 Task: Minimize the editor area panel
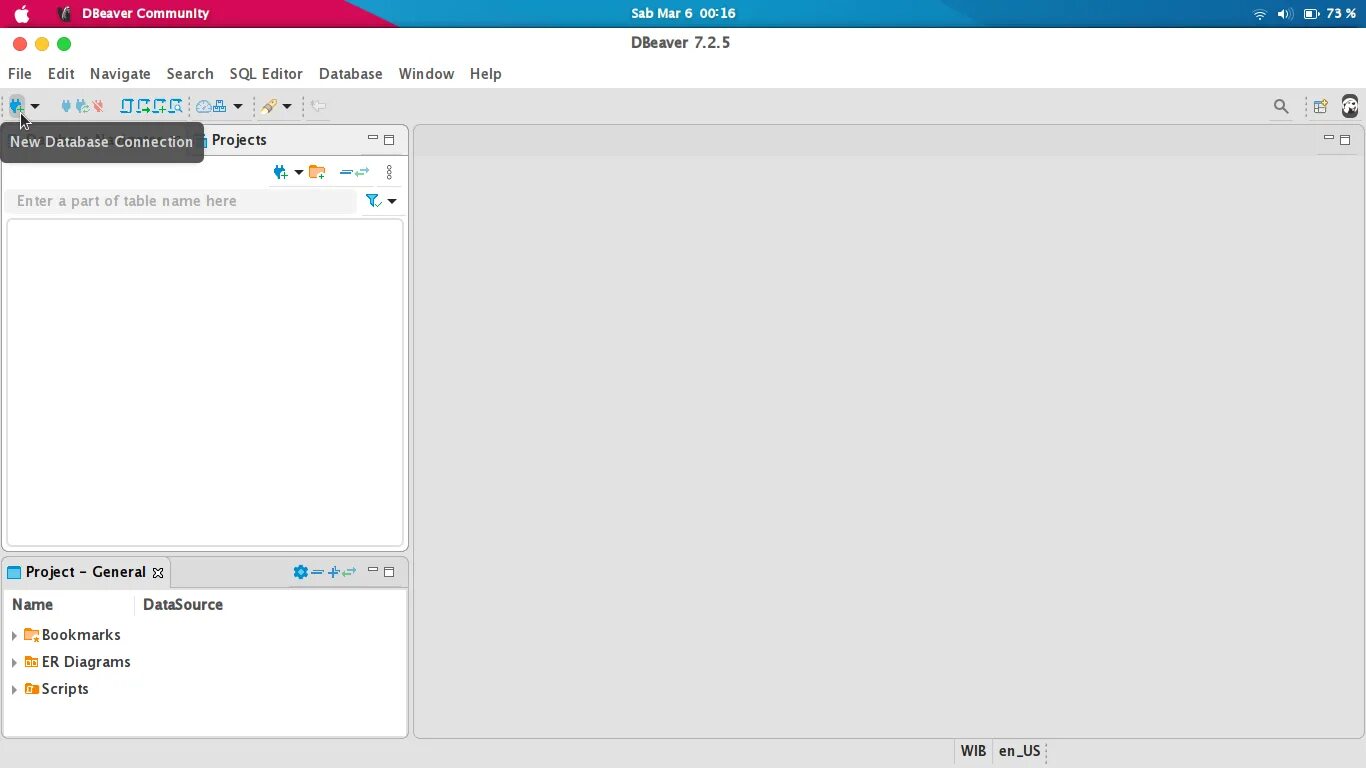point(1329,139)
